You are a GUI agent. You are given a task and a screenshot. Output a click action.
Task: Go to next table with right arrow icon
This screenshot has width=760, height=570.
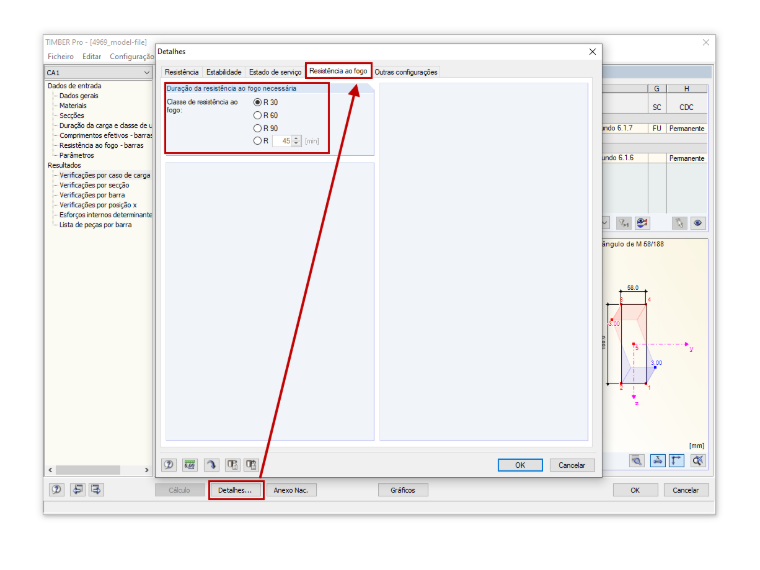click(x=96, y=490)
